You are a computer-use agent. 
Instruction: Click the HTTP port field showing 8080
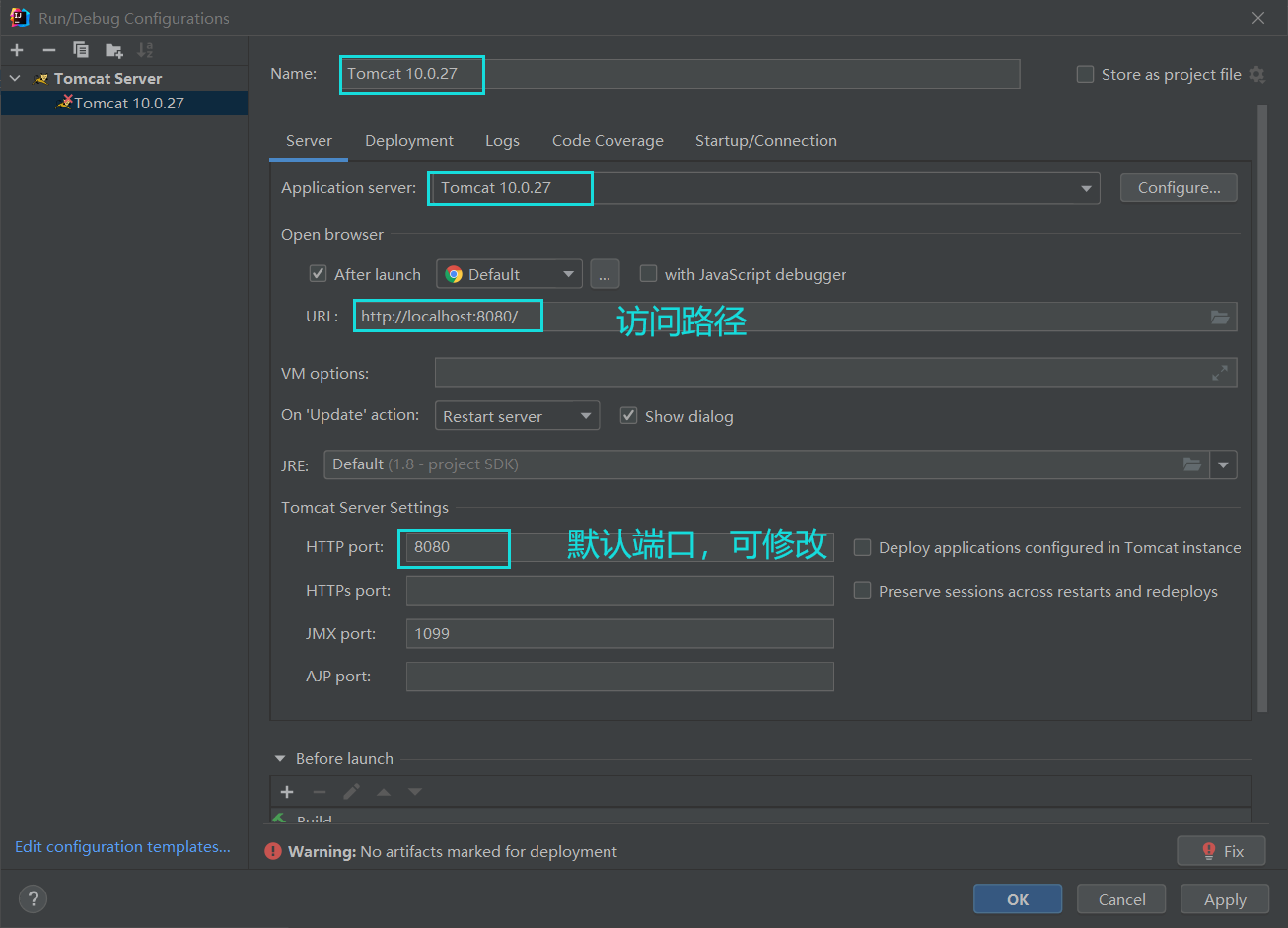point(619,547)
